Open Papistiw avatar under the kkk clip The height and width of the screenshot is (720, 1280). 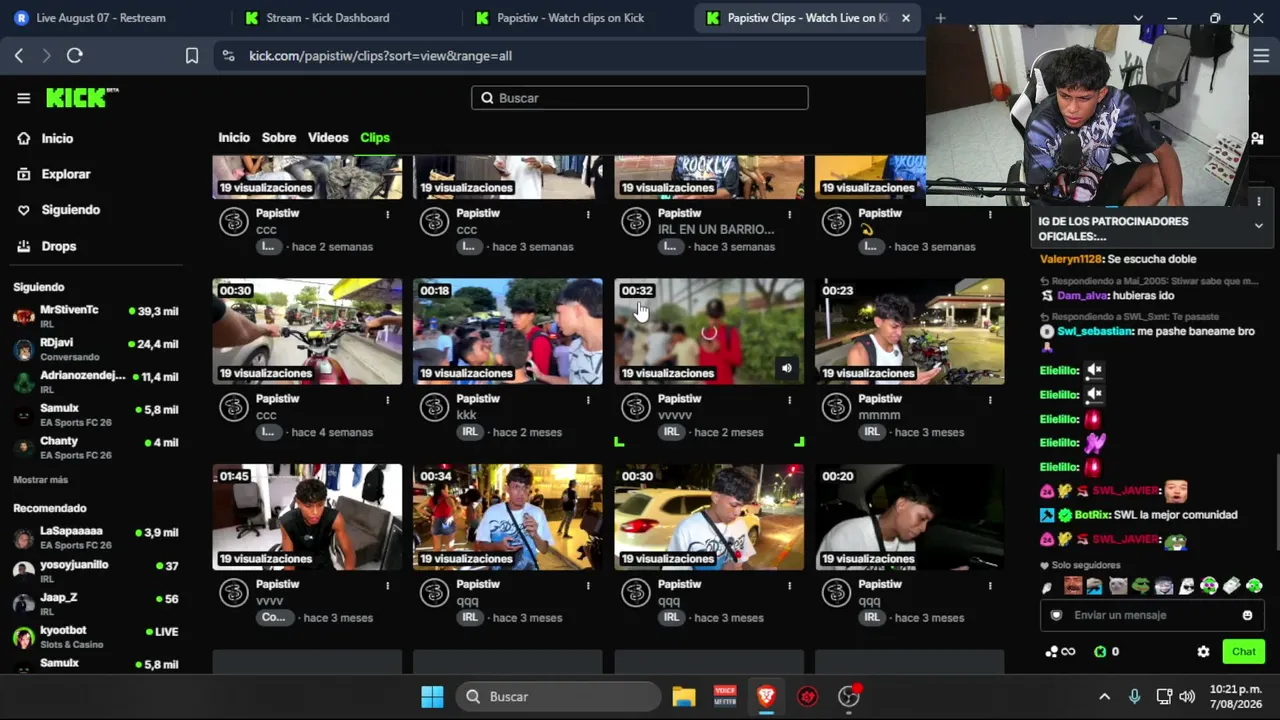point(434,407)
